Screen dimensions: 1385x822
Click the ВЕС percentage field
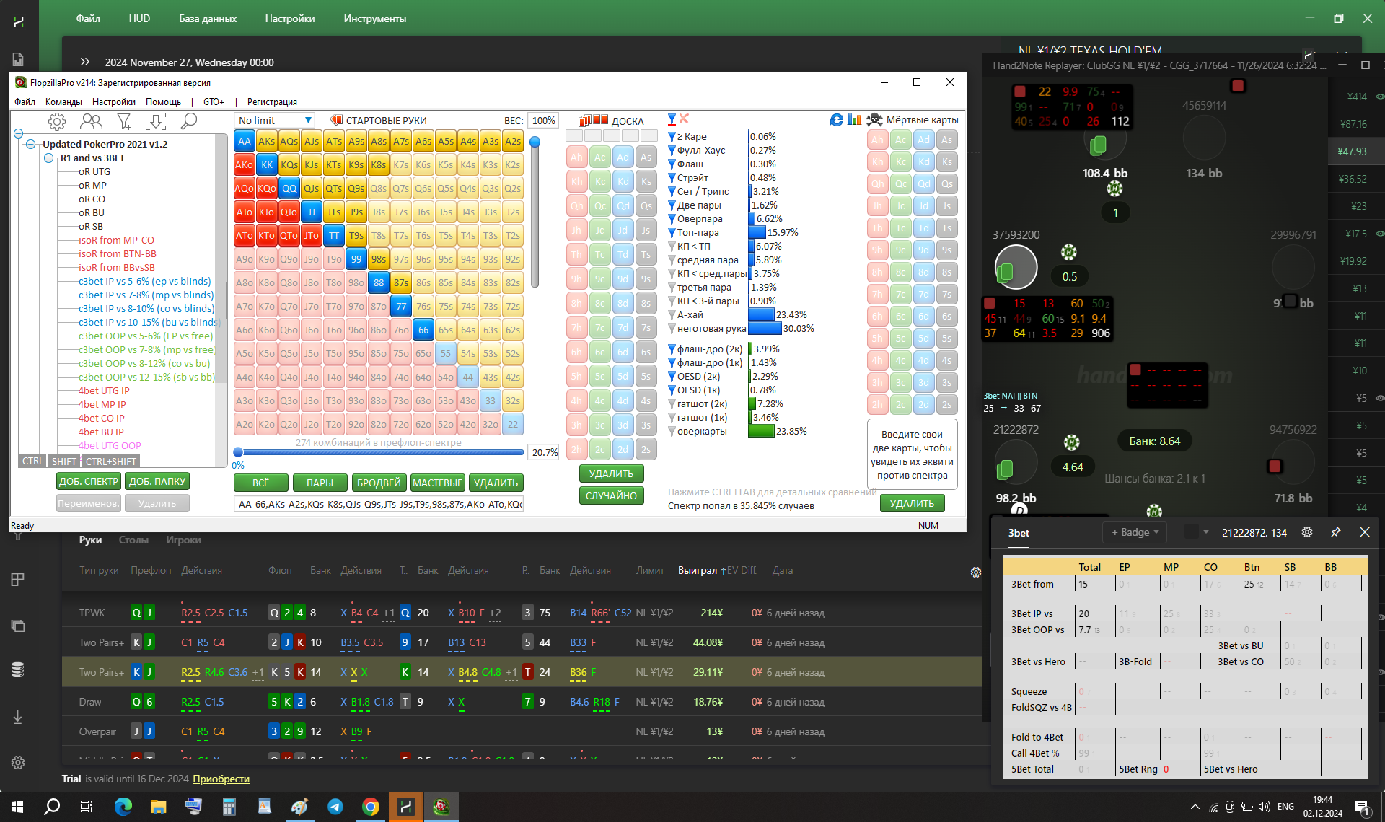pyautogui.click(x=543, y=120)
